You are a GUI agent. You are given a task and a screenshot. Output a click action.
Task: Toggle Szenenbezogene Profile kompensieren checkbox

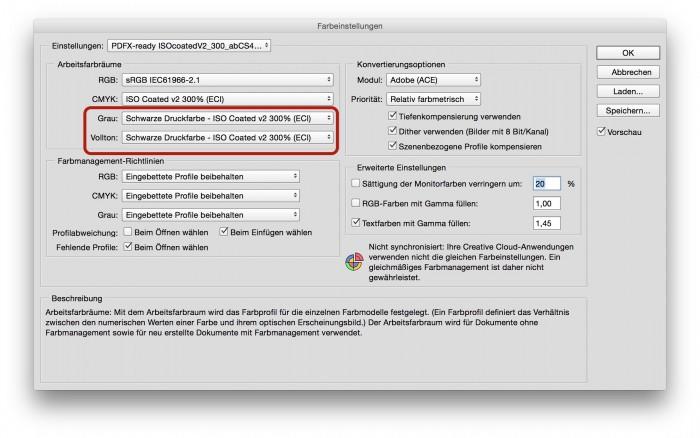[392, 146]
